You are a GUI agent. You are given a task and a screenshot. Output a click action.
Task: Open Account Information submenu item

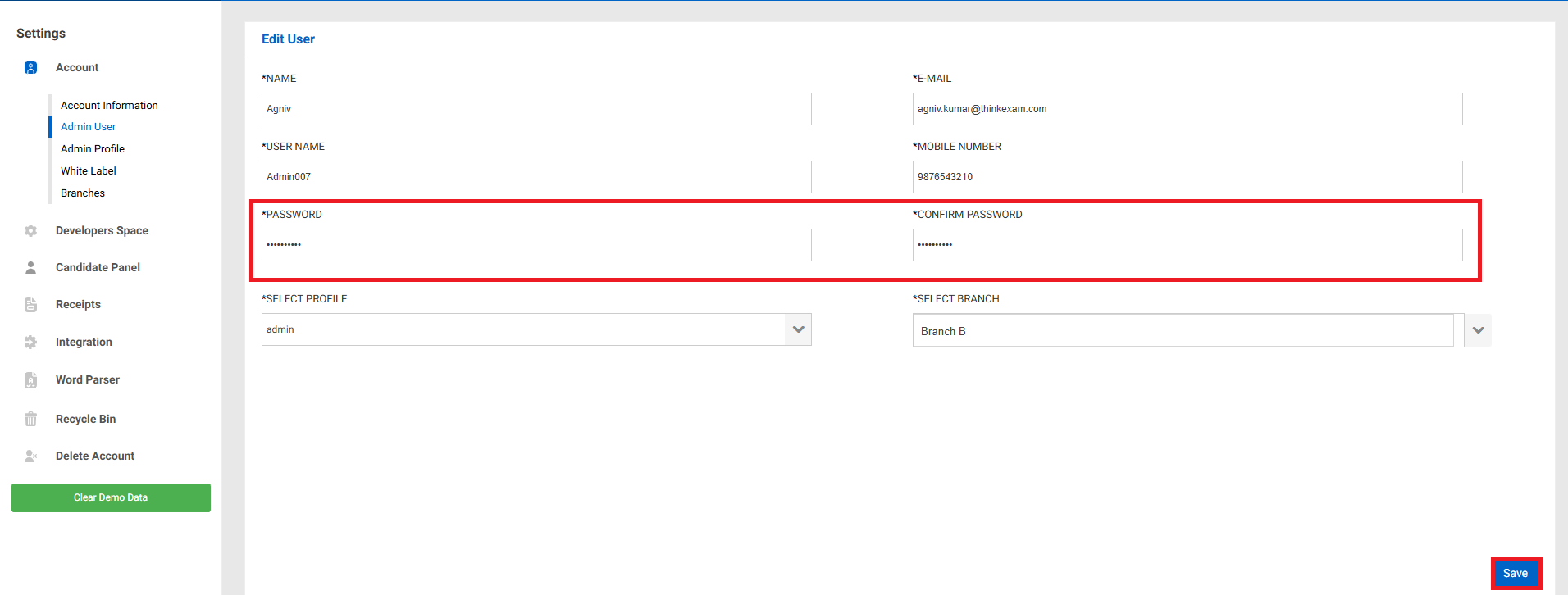click(x=109, y=106)
